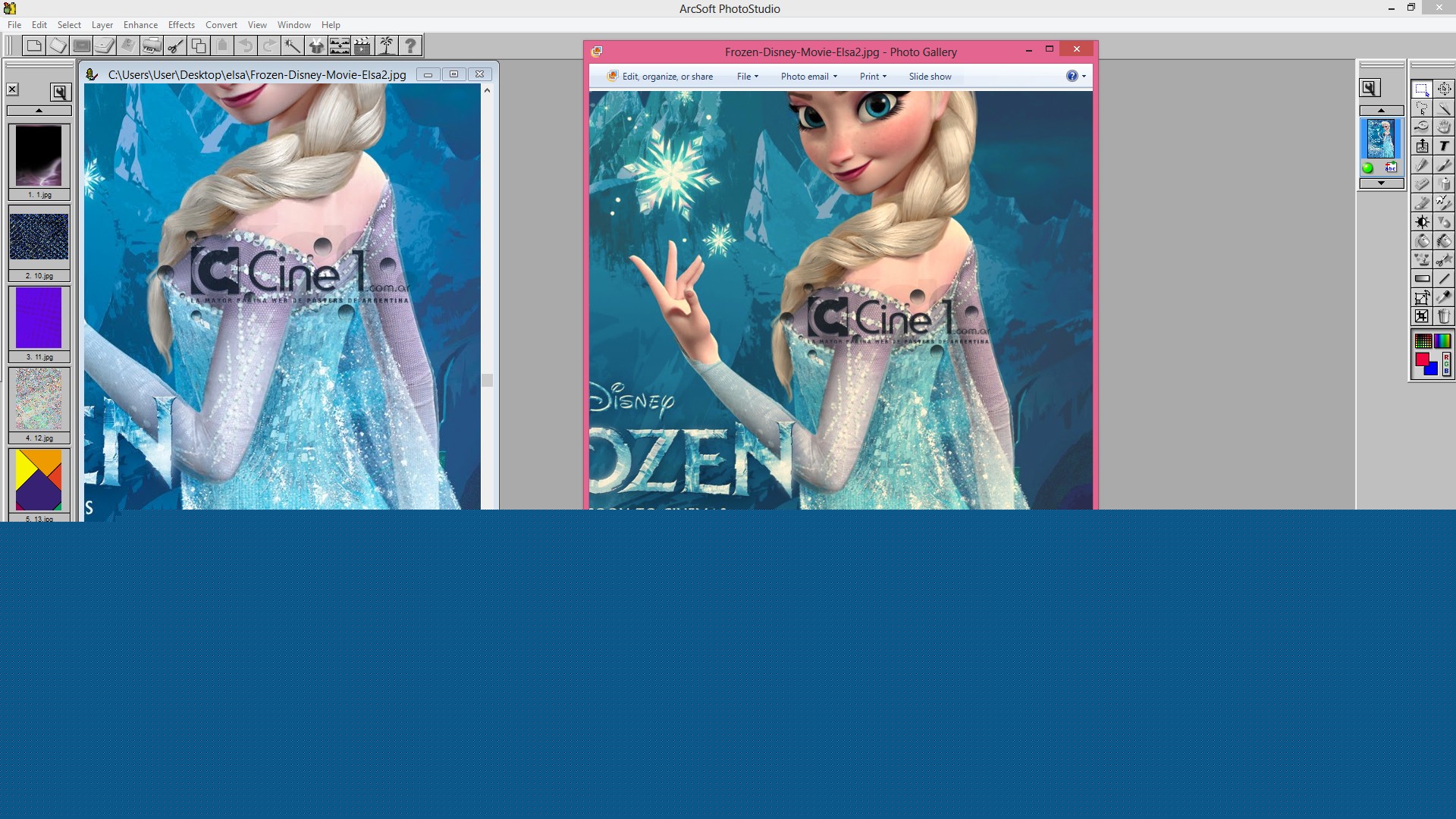This screenshot has width=1456, height=819.
Task: Toggle the green layer visibility dot
Action: 1367,168
